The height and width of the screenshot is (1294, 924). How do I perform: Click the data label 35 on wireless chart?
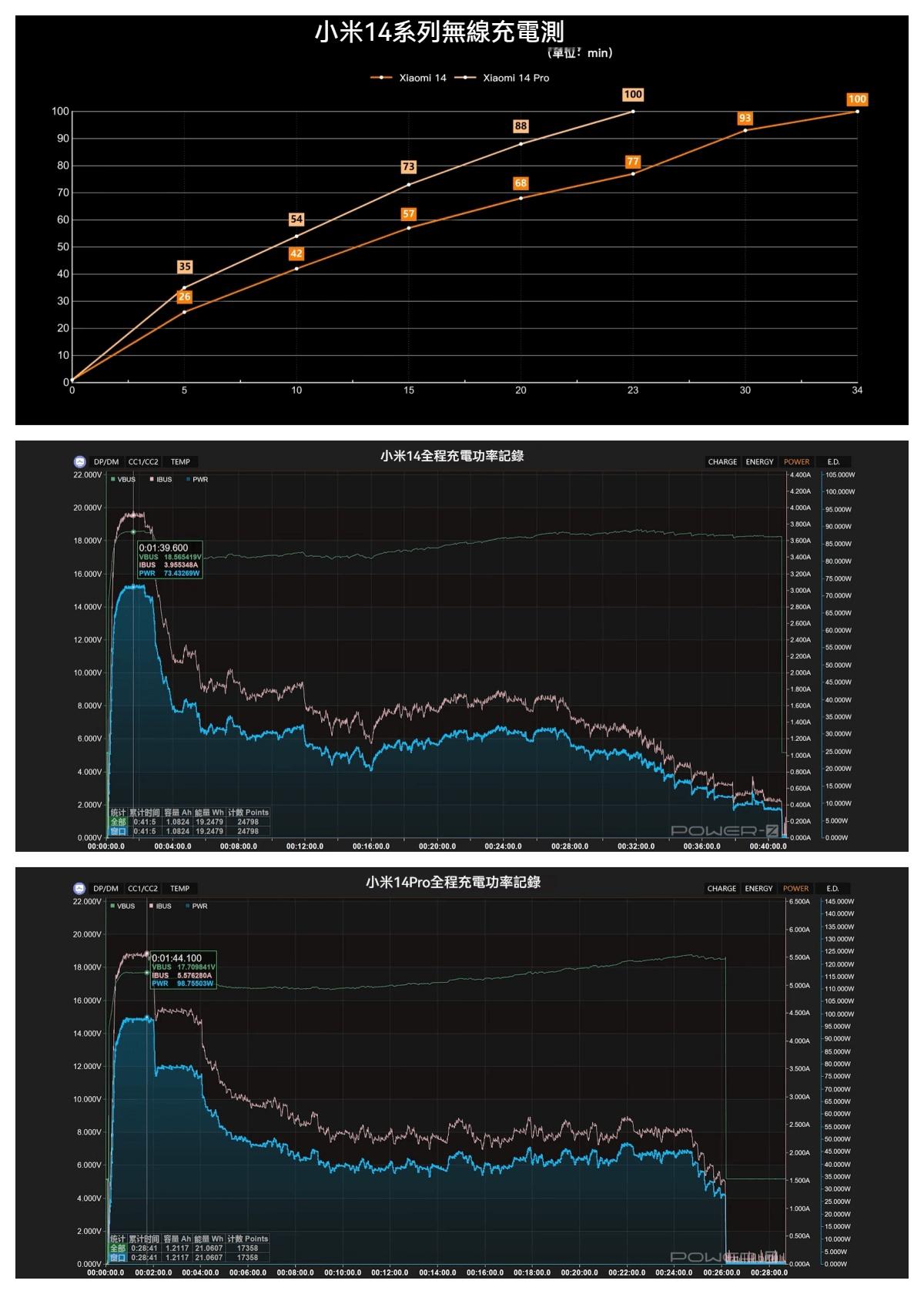[185, 267]
